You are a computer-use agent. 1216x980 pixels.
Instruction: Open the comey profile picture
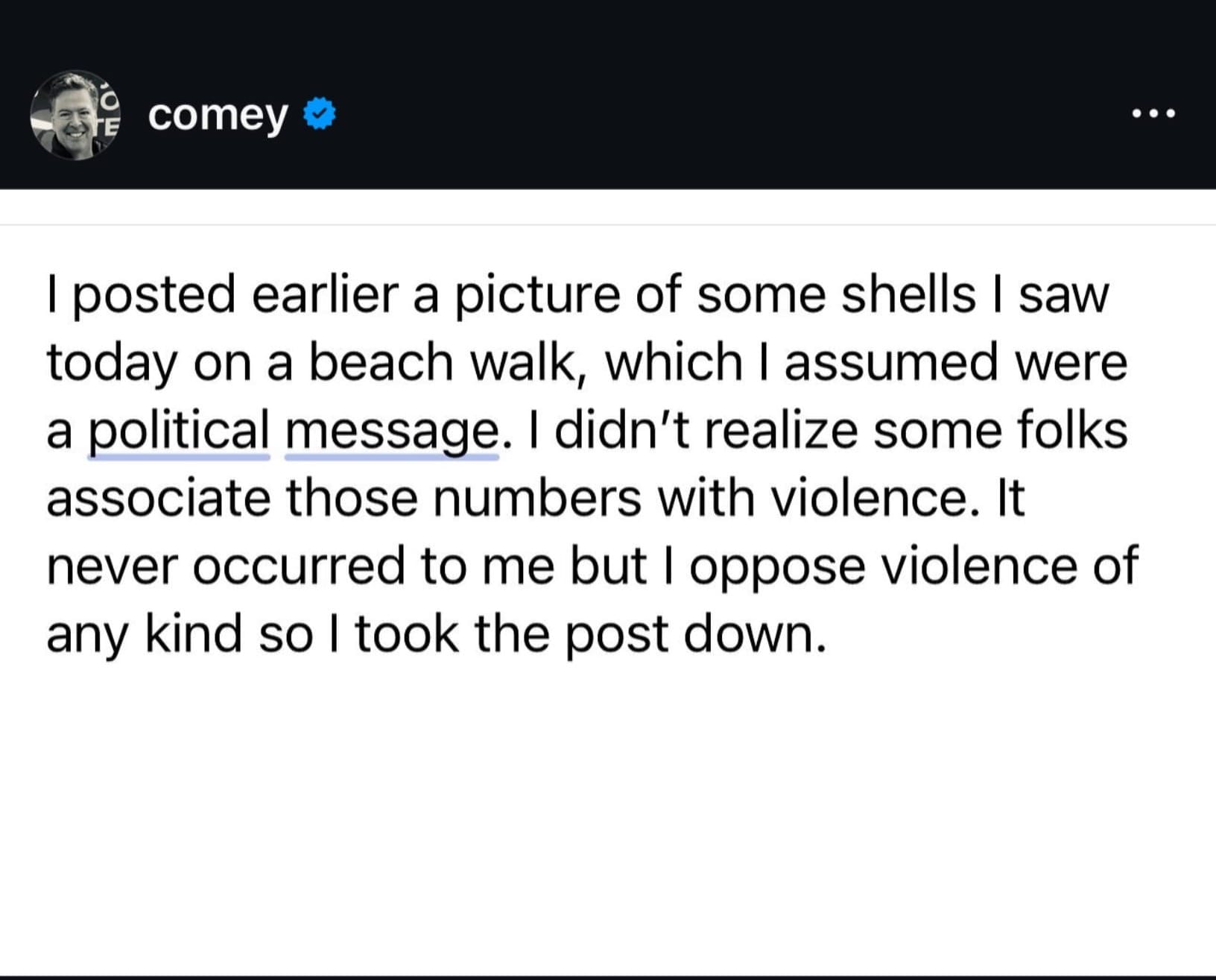coord(75,116)
